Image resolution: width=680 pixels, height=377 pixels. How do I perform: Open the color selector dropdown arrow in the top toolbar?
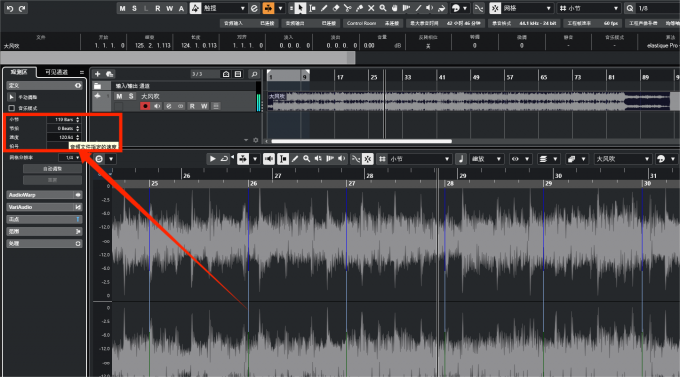[x=465, y=8]
